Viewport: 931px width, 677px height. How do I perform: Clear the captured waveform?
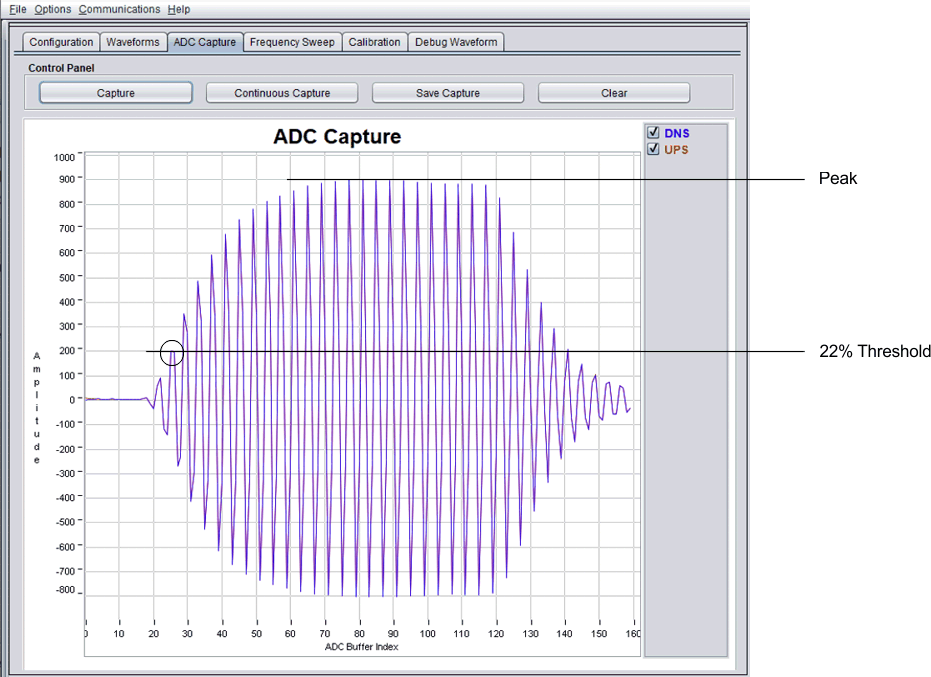pos(613,92)
